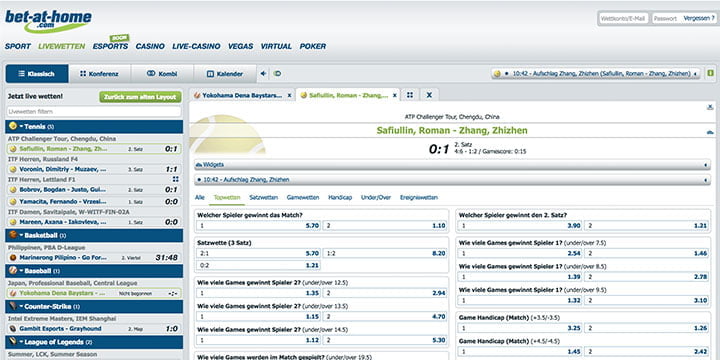Click the bet-at-home.com logo

(48, 21)
